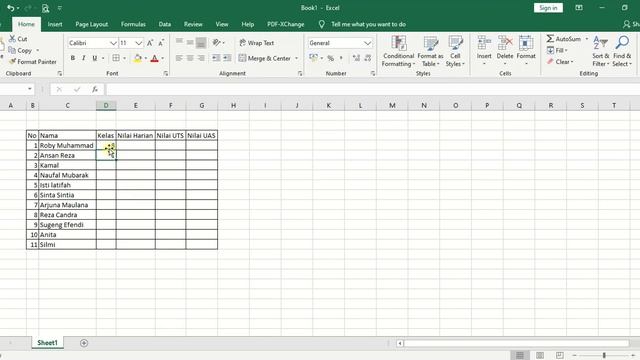Open Conditional Formatting menu
Image resolution: width=640 pixels, height=360 pixels.
coord(398,51)
